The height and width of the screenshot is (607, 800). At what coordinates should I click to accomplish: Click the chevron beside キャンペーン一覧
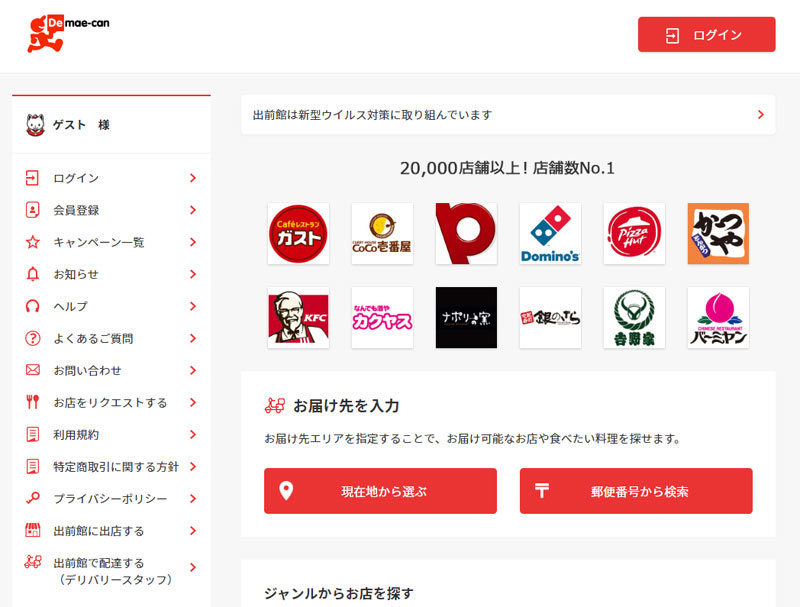(192, 242)
